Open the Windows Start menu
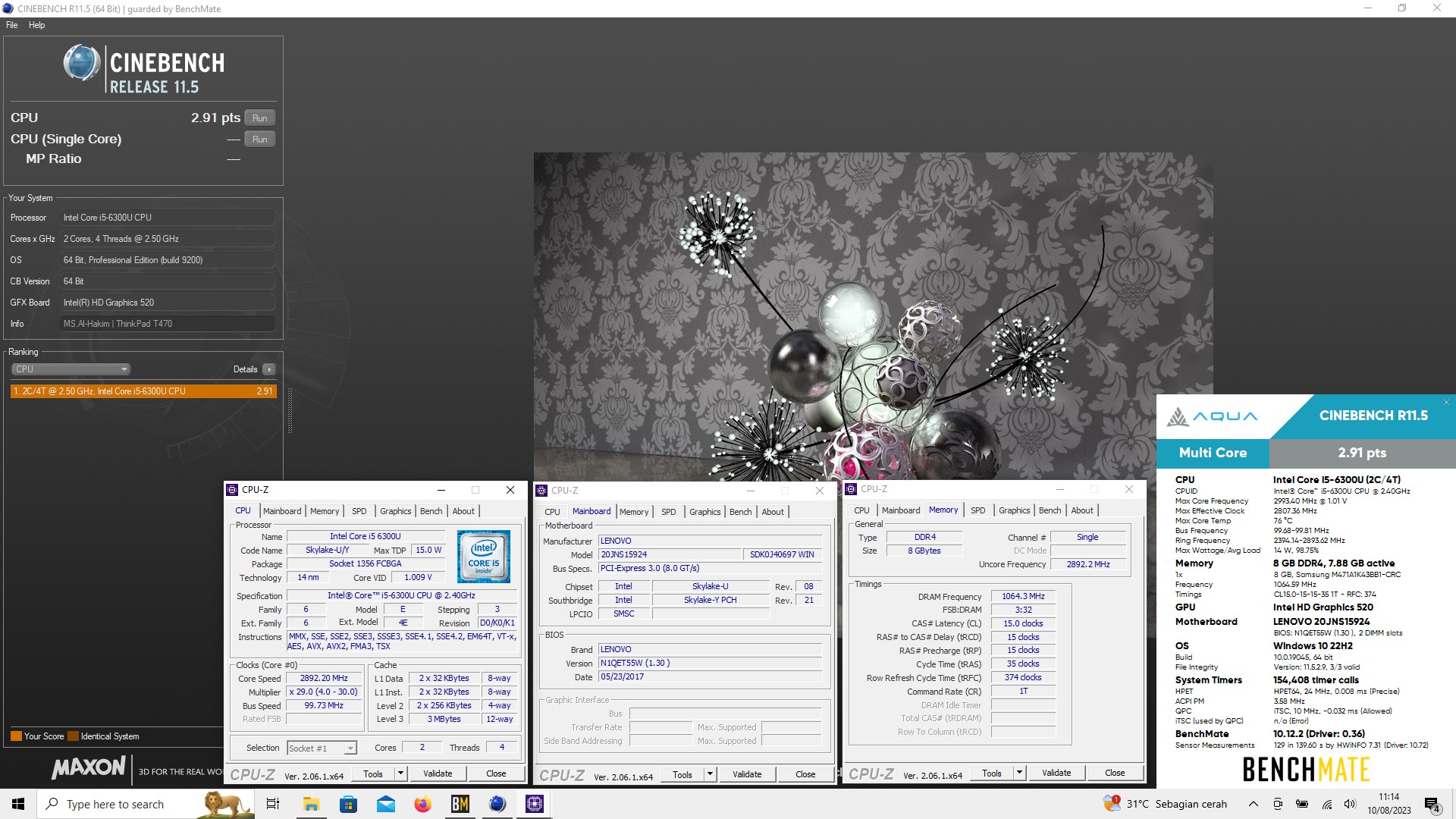 point(18,804)
